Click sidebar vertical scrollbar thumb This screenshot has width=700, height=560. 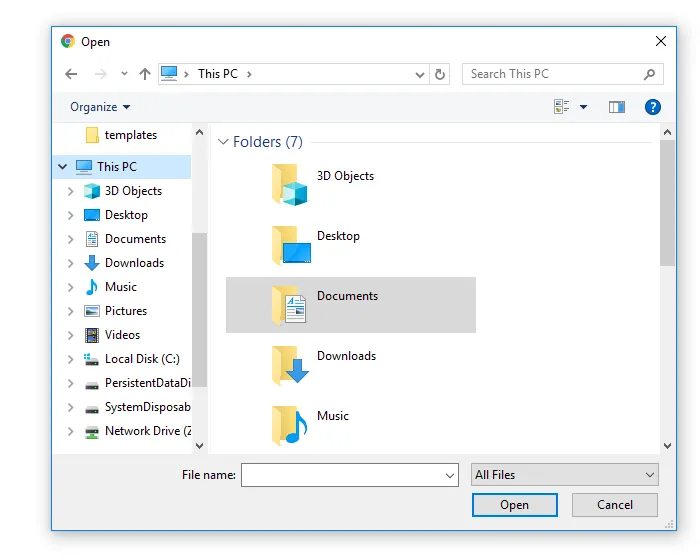click(x=200, y=310)
